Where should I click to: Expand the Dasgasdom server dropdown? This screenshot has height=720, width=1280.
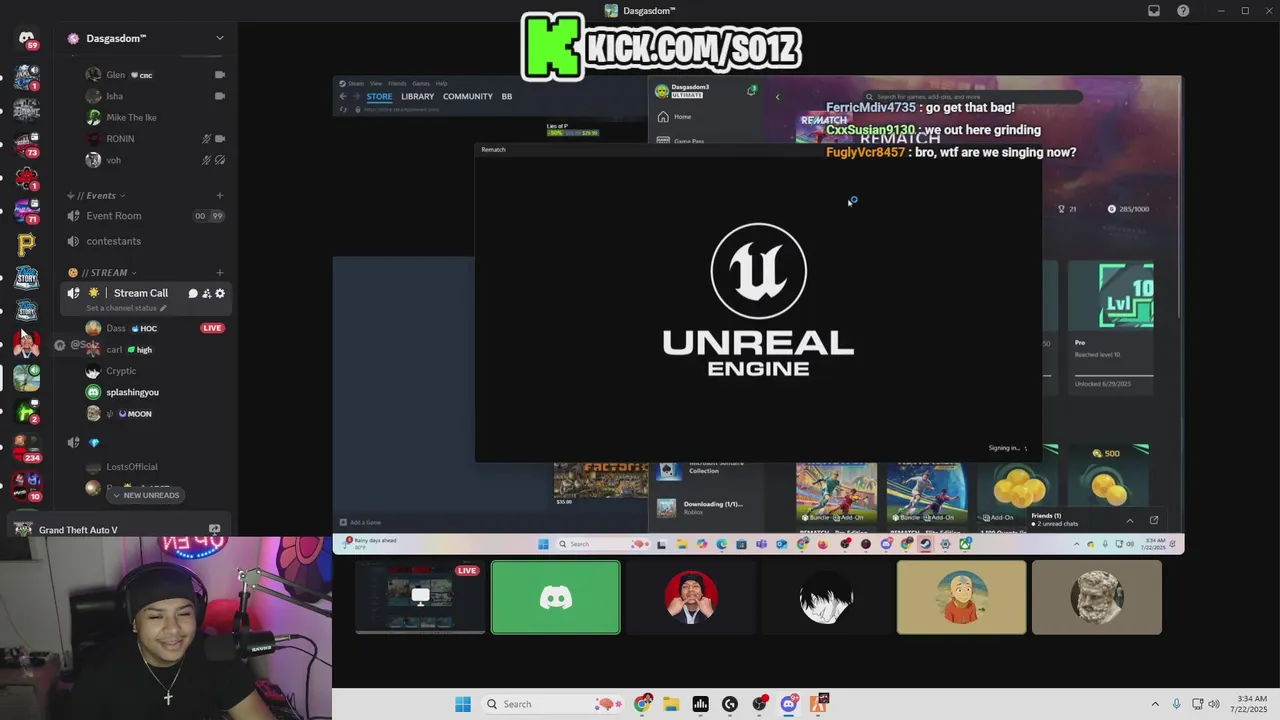point(220,38)
